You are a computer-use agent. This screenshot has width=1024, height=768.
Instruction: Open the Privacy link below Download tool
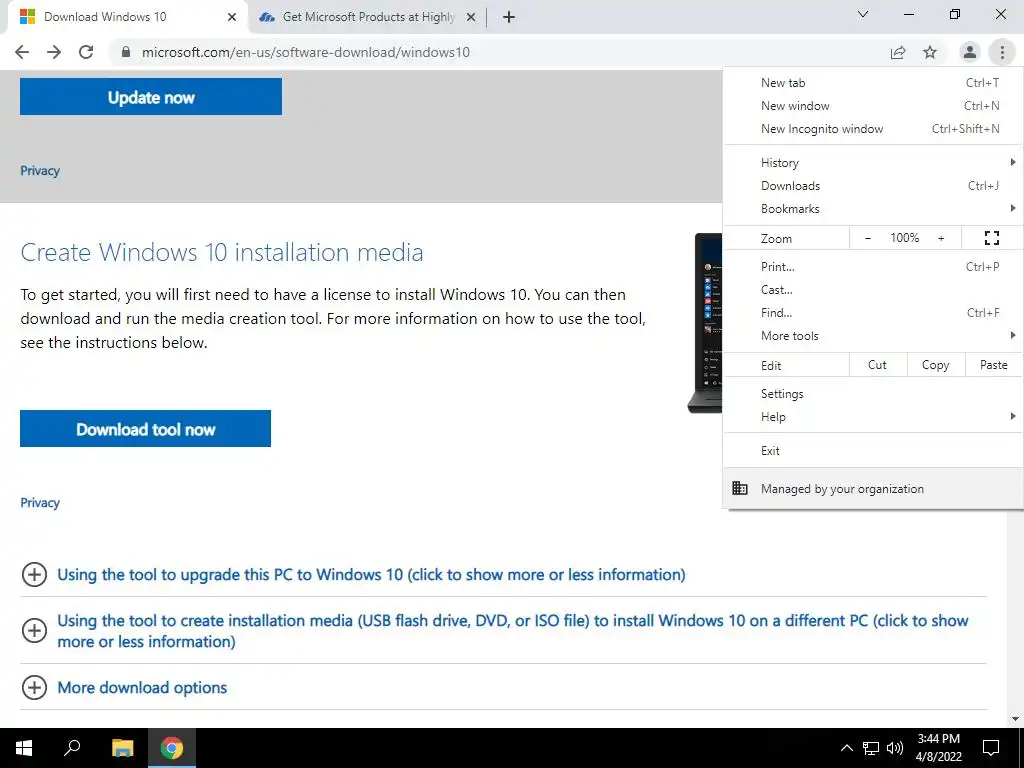pos(40,503)
